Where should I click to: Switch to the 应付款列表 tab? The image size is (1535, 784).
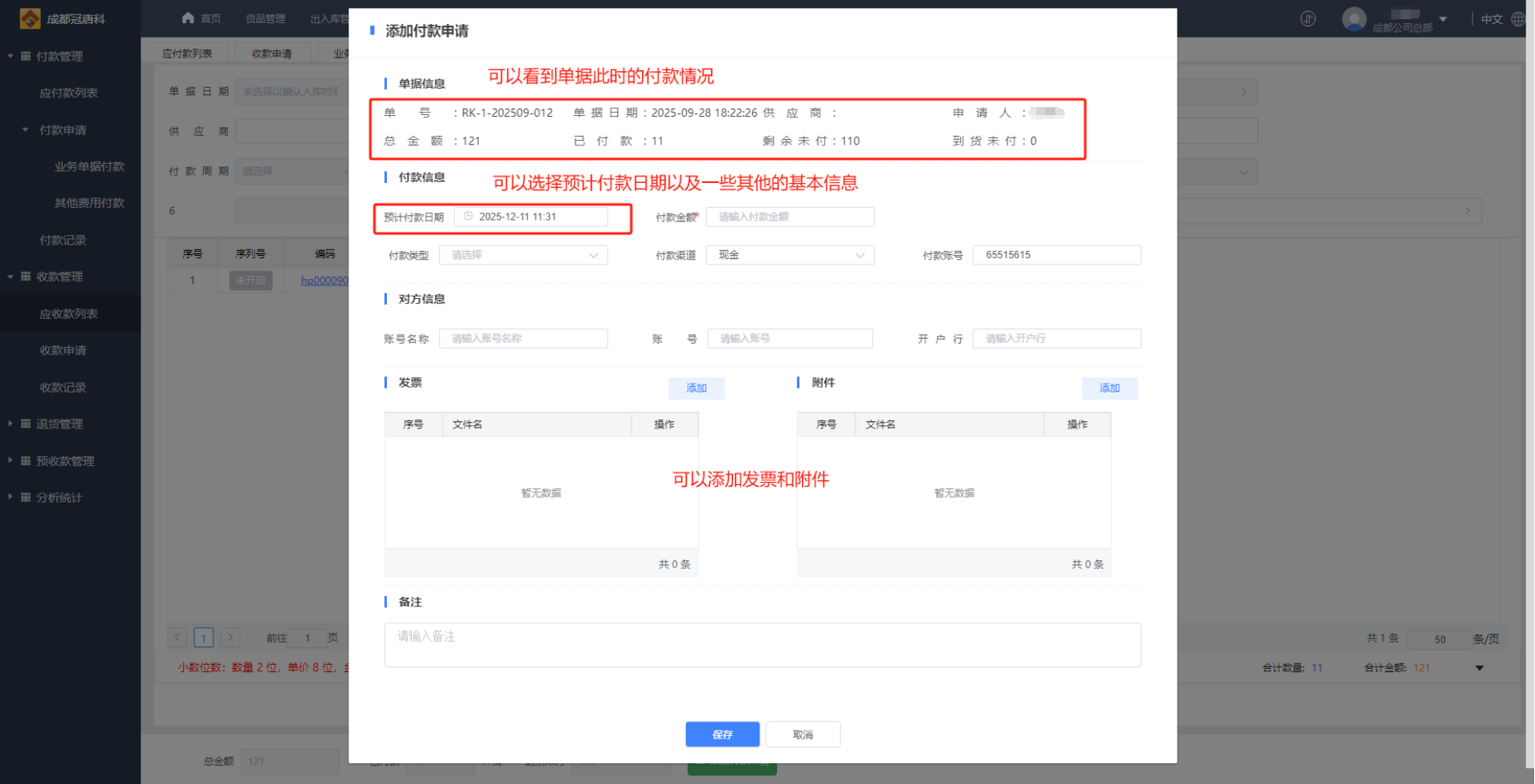point(187,54)
